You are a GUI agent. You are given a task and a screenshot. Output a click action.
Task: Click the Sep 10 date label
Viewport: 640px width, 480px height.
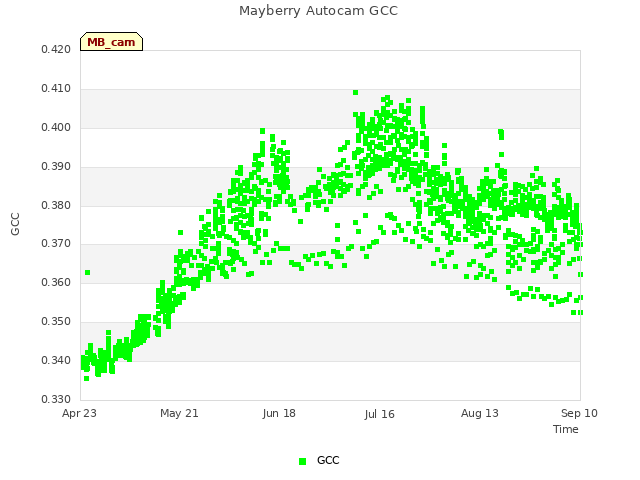click(x=579, y=413)
